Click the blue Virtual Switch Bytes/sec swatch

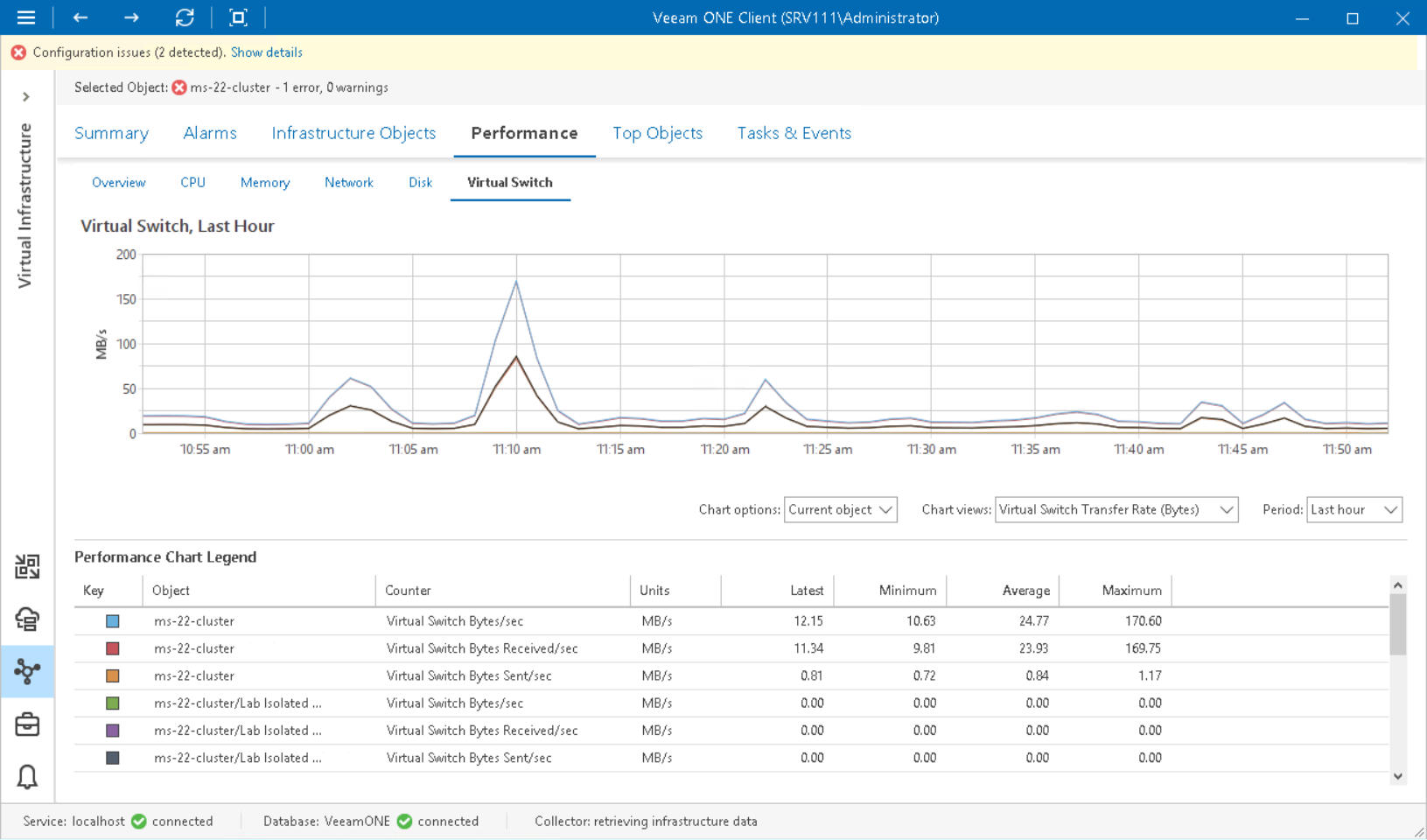(113, 621)
